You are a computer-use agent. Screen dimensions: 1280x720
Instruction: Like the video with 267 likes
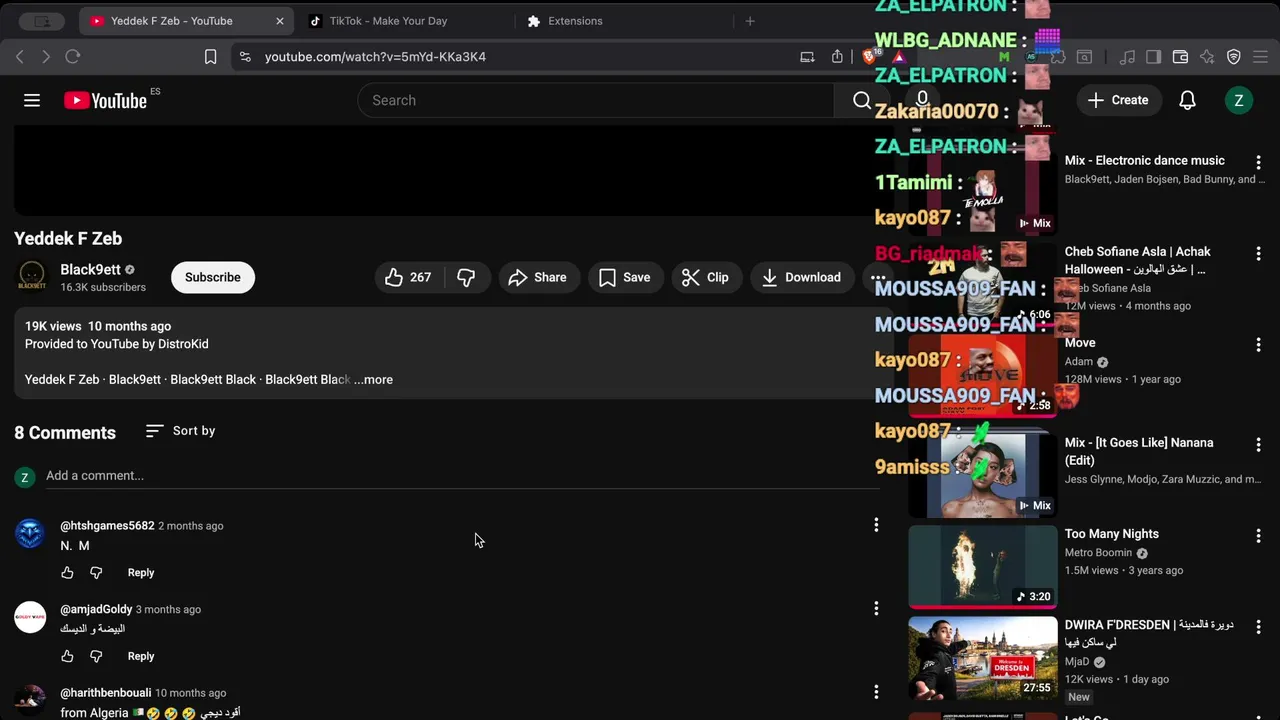tap(408, 277)
